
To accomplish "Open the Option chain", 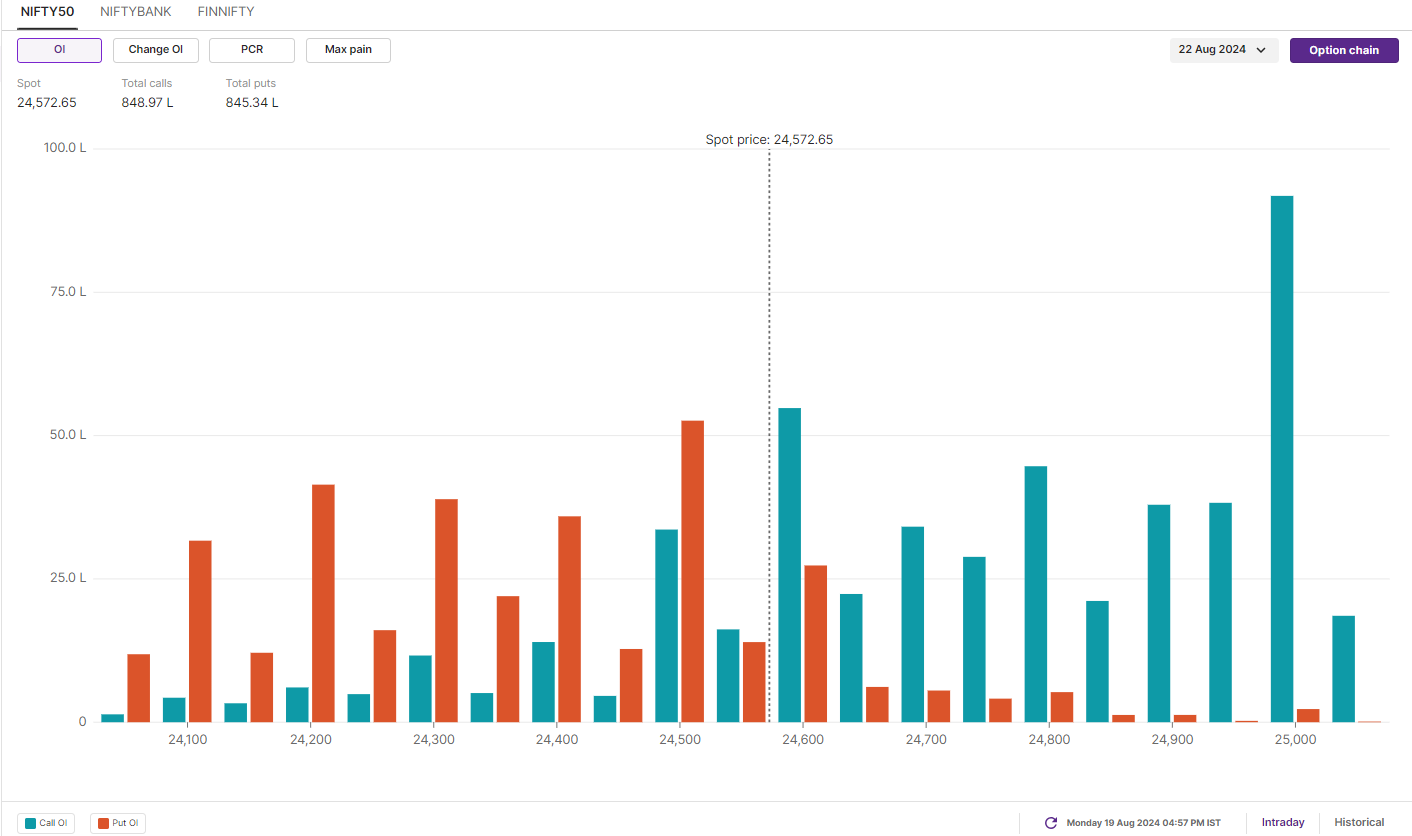I will click(x=1344, y=50).
